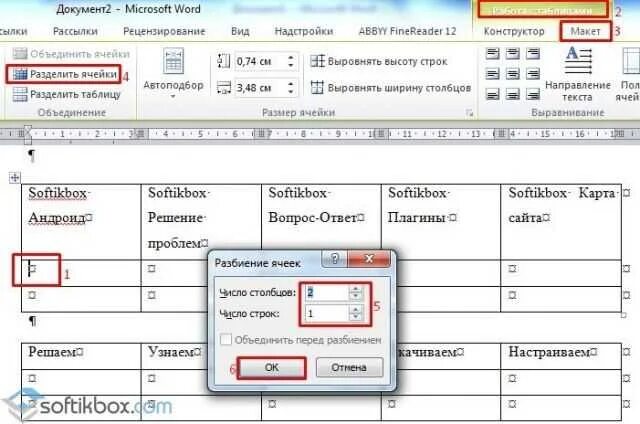The height and width of the screenshot is (424, 640).
Task: Select the align top left icon
Action: click(493, 53)
